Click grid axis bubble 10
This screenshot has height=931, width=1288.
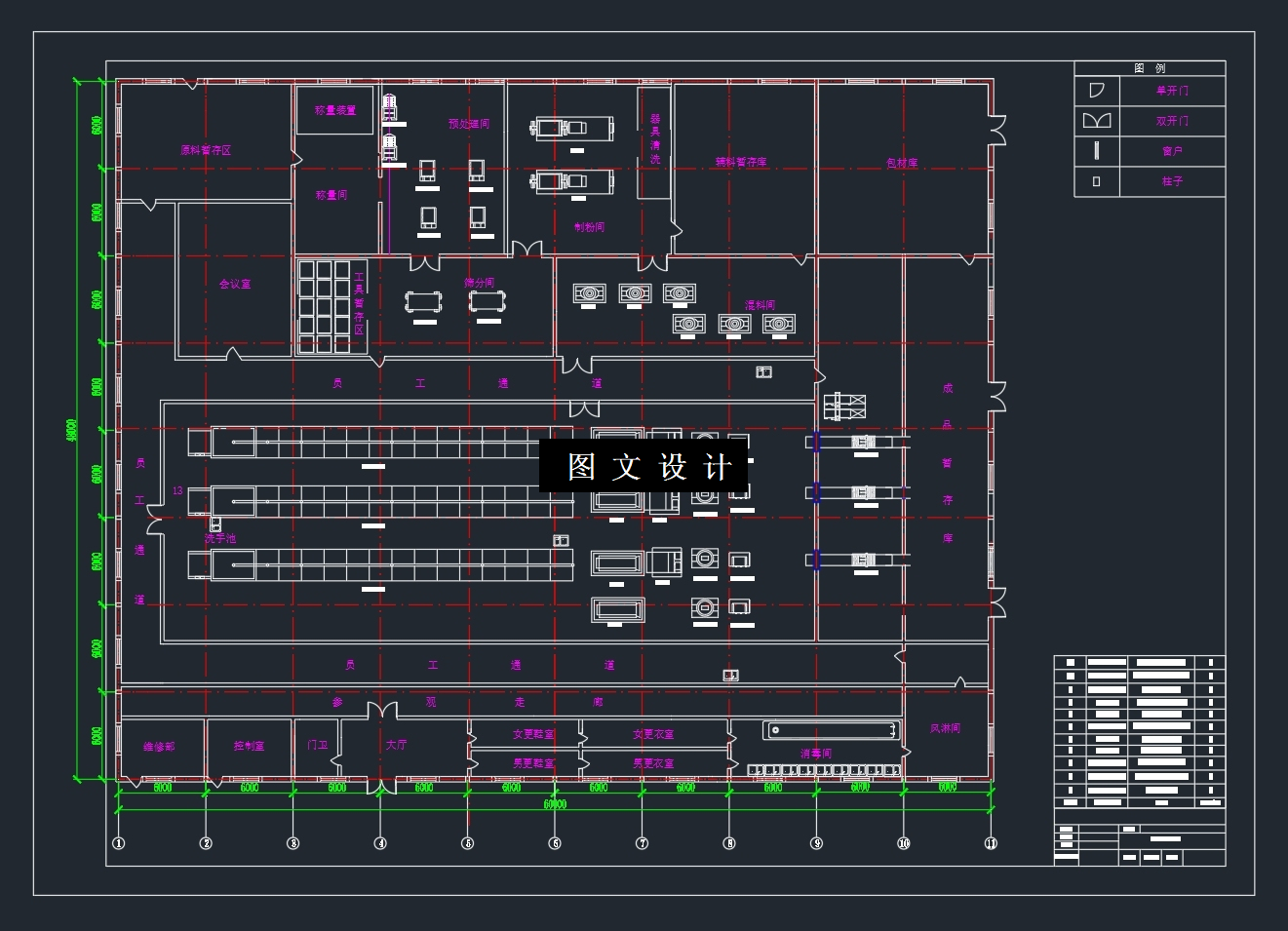(904, 843)
